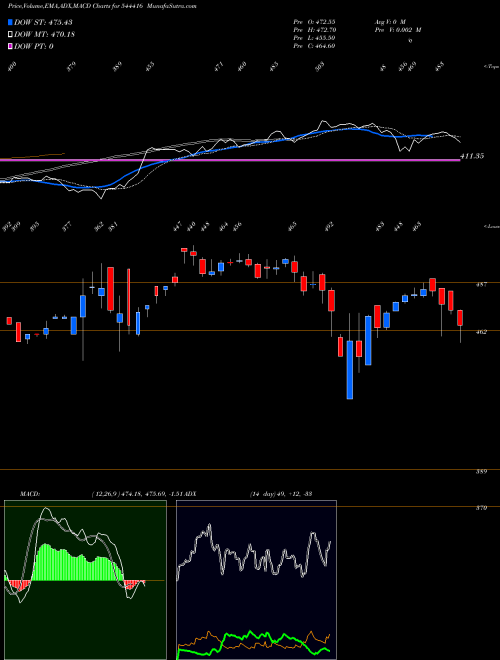This screenshot has width=500, height=660.
Task: Open the green MACD histogram panel
Action: coord(85,580)
